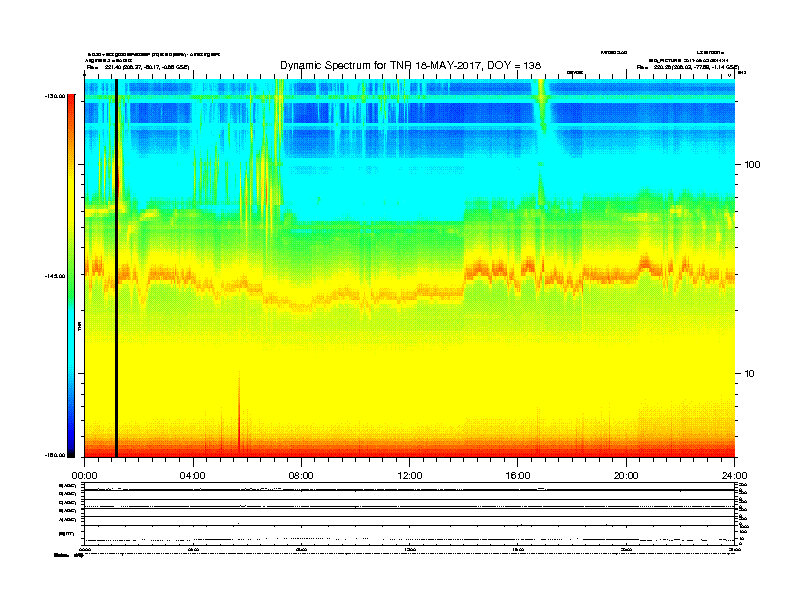Viewport: 792px width, 612px height.
Task: Click the large 12:00 time axis label
Action: point(410,475)
